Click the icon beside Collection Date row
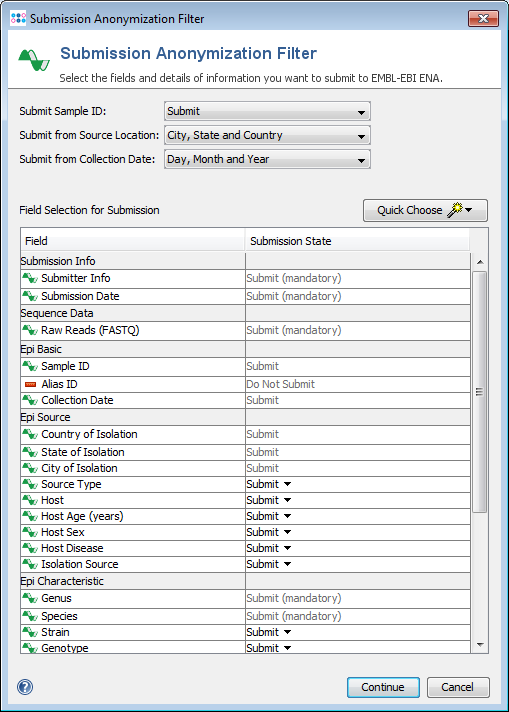 click(30, 400)
